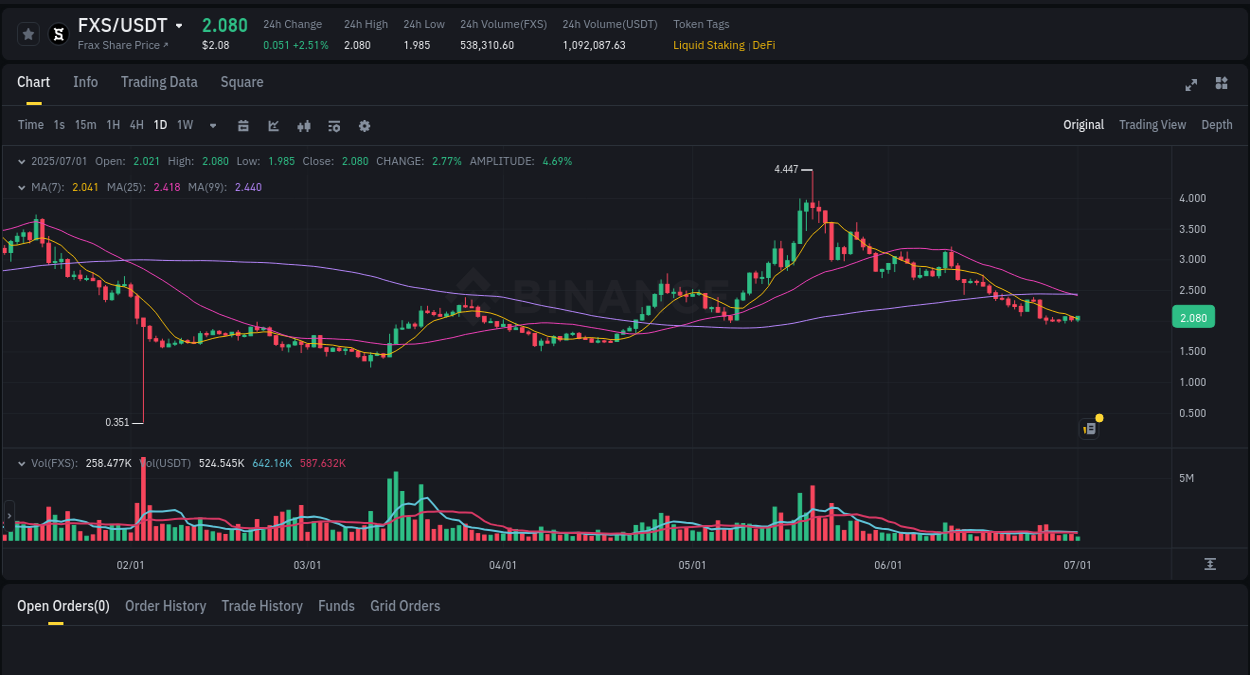Select the line chart style icon
Viewport: 1250px width, 675px height.
click(273, 125)
